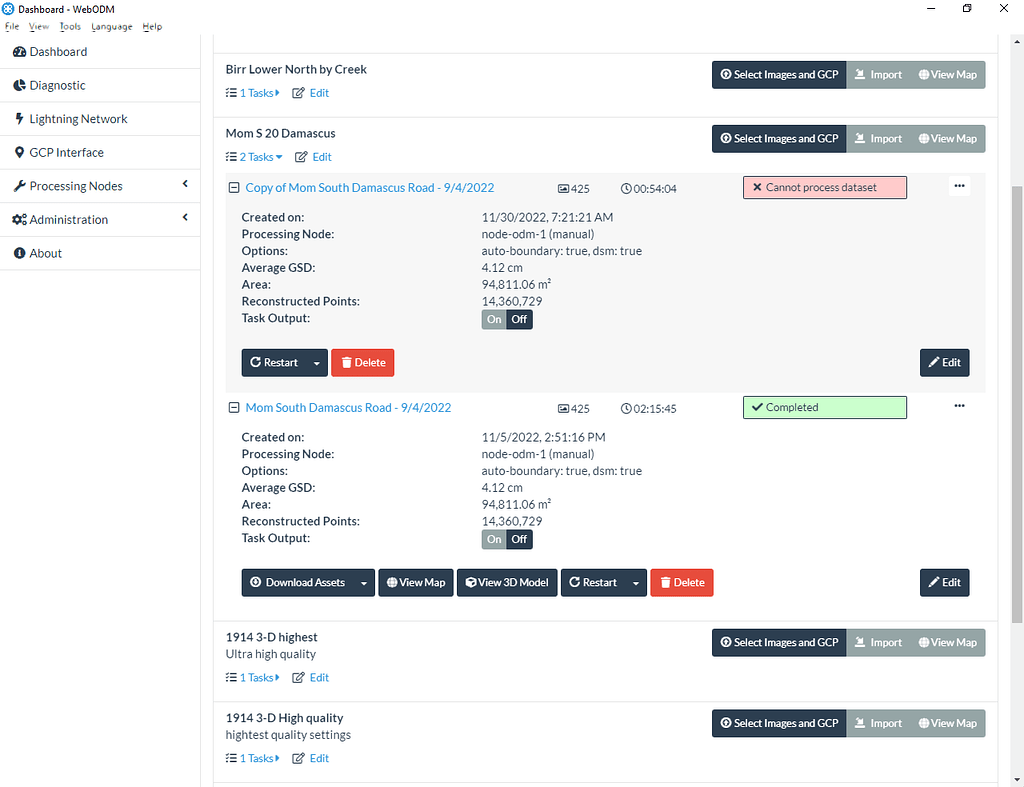Image resolution: width=1024 pixels, height=787 pixels.
Task: Switch Task Output off for the failed task
Action: (519, 318)
